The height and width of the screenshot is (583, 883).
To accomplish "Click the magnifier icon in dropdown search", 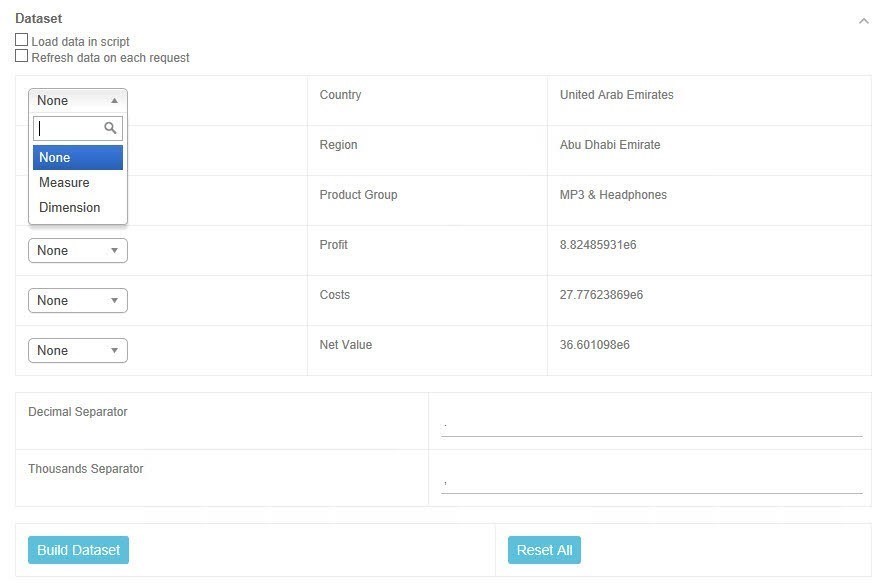I will coord(111,129).
